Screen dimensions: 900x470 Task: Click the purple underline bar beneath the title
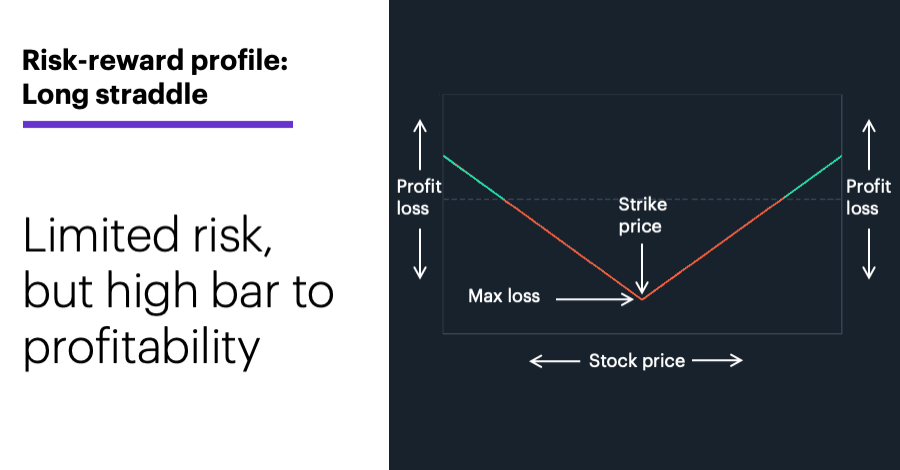(158, 124)
